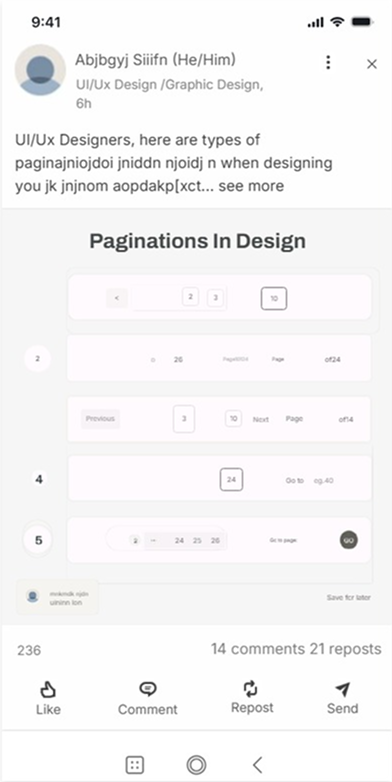Tap the Like thumbs-up icon

tap(48, 690)
